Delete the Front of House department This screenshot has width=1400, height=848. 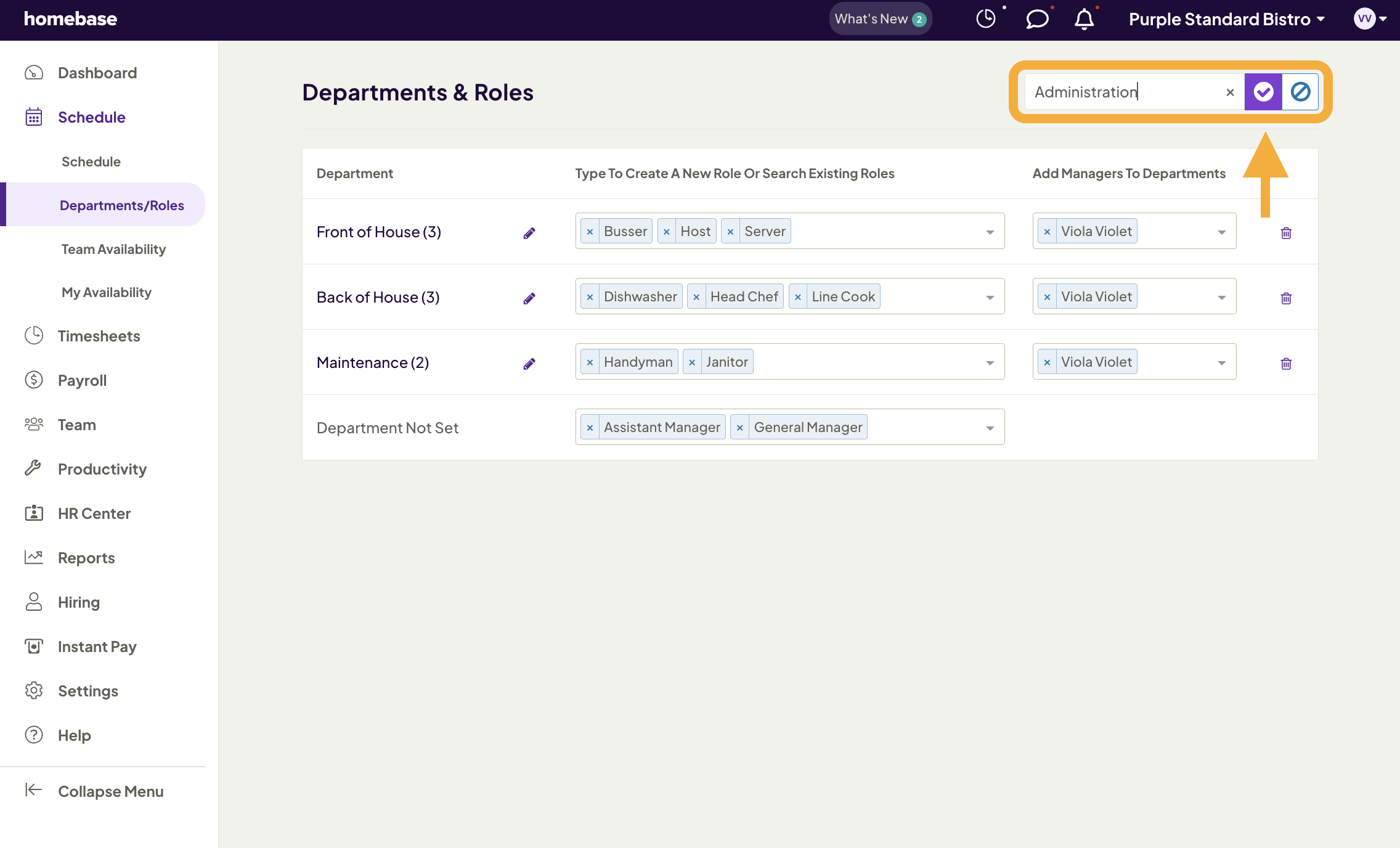(1286, 233)
